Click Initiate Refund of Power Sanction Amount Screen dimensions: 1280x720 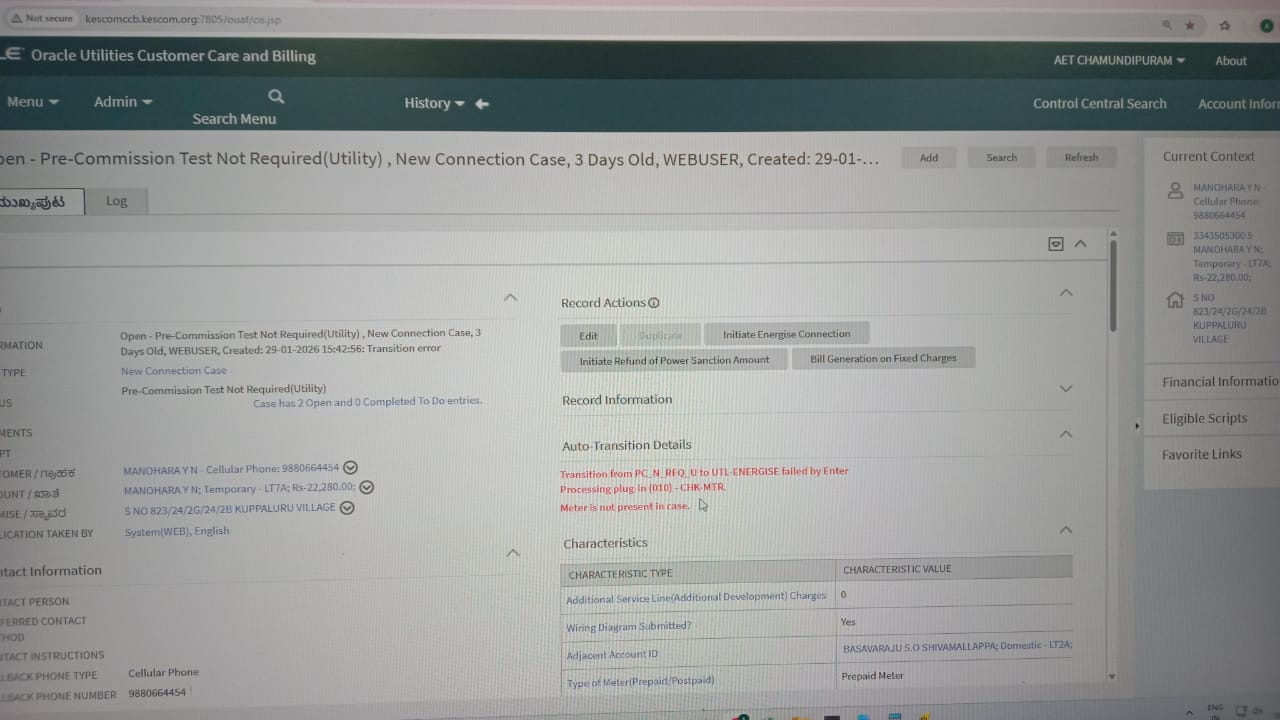click(675, 360)
